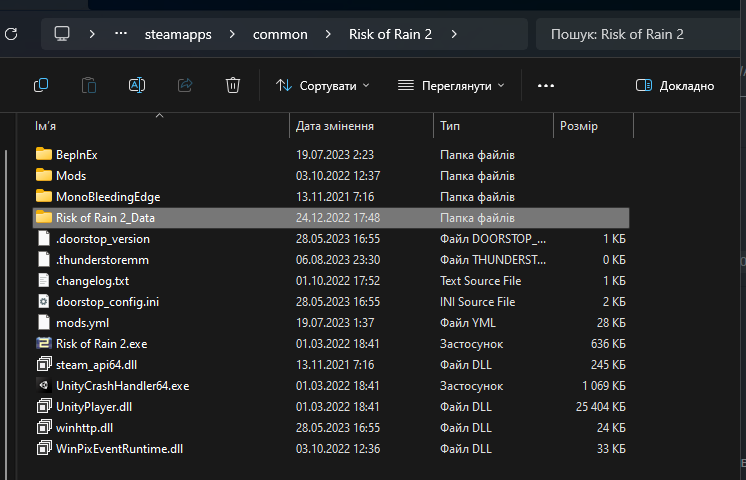
Task: Click the Risk of Rain 2 breadcrumb
Action: pos(390,34)
